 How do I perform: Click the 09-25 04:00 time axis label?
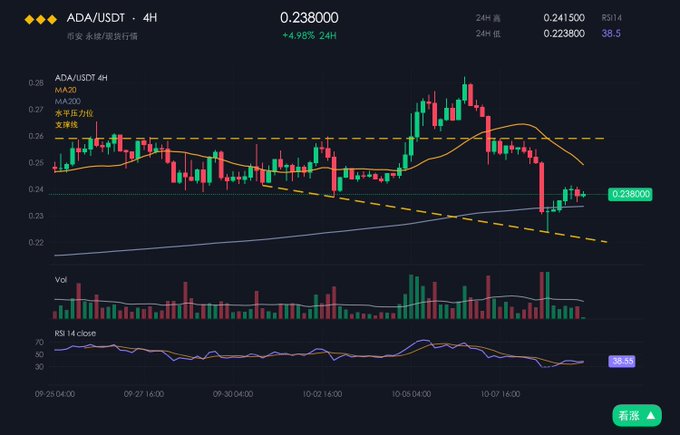[x=55, y=394]
